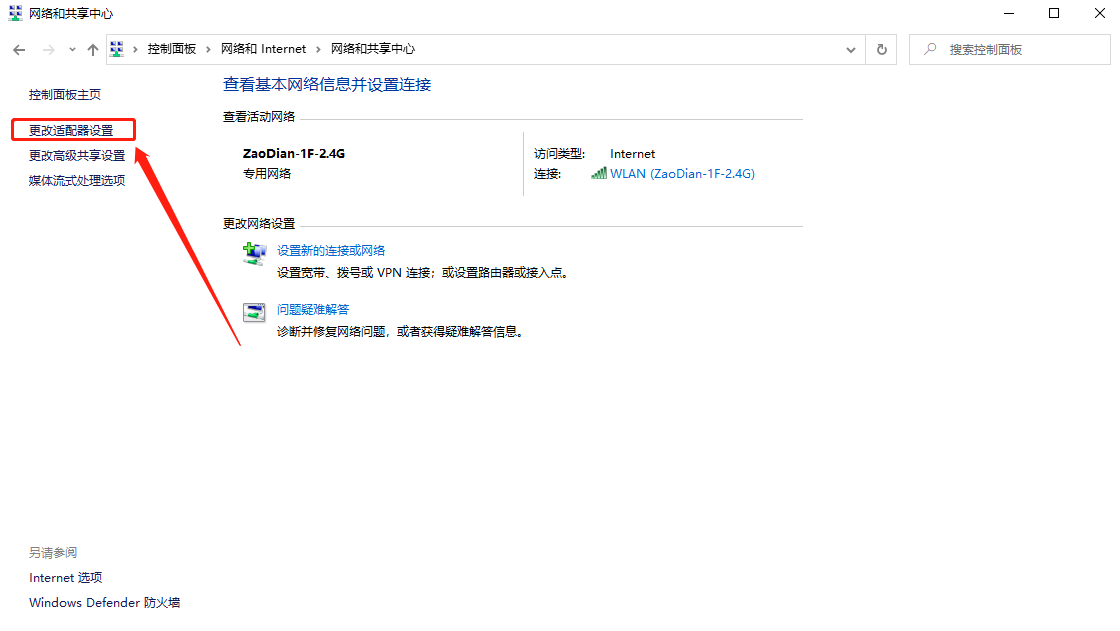Click the window title bar network icon

coord(15,13)
